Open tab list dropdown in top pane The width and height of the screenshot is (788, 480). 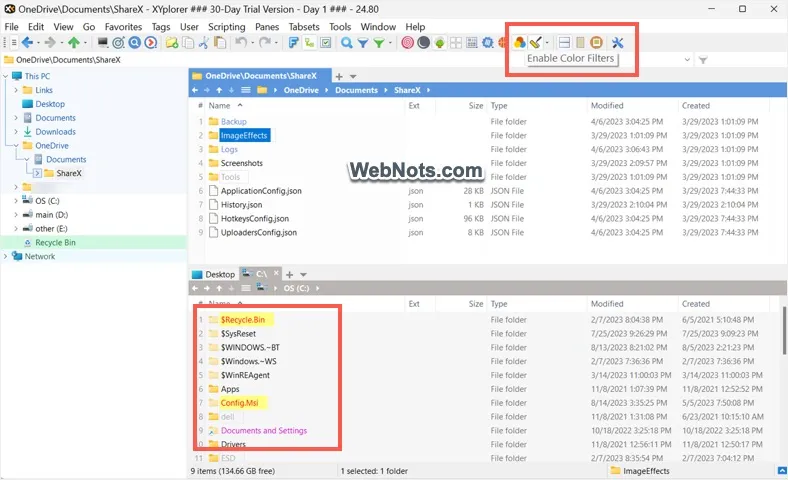(x=353, y=77)
